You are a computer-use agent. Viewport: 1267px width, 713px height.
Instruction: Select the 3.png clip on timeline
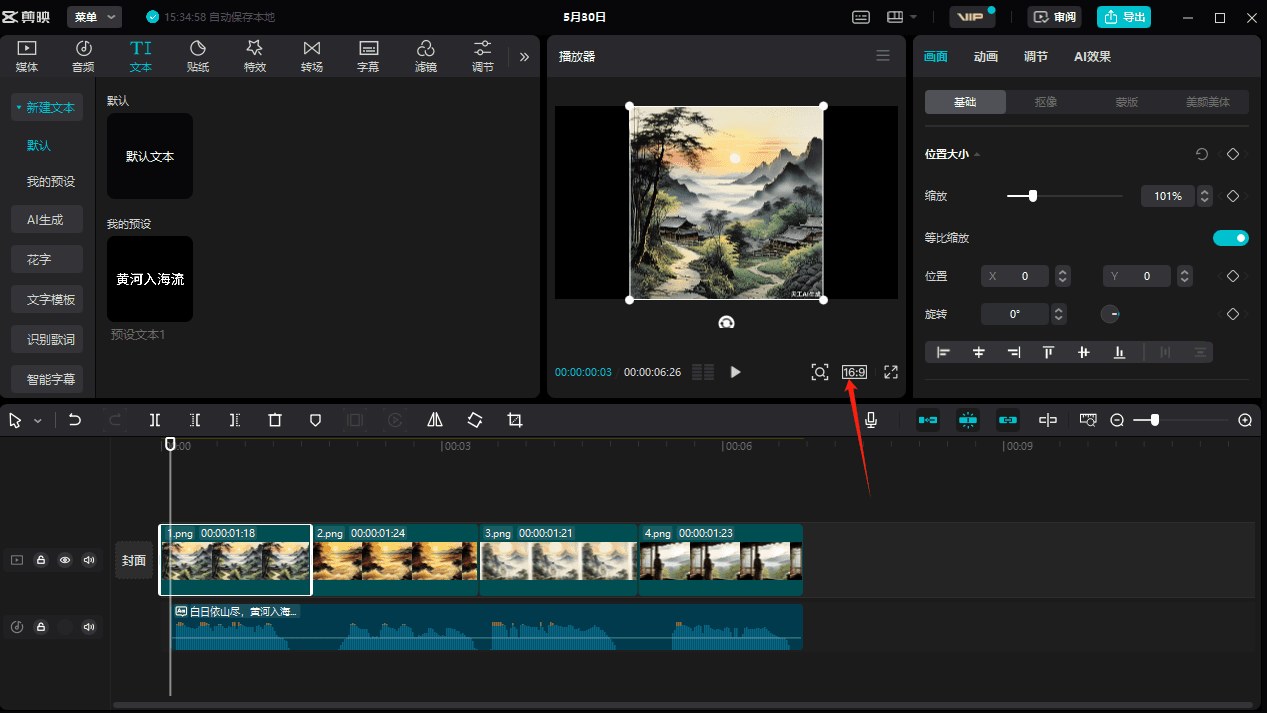coord(558,560)
